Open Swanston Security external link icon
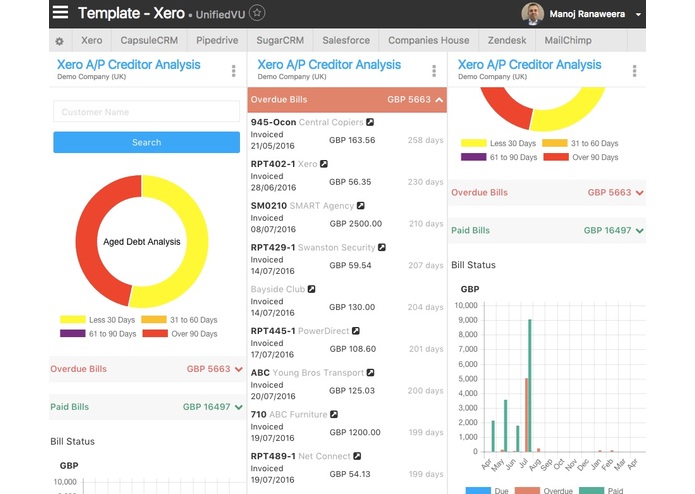695x494 pixels. (382, 247)
